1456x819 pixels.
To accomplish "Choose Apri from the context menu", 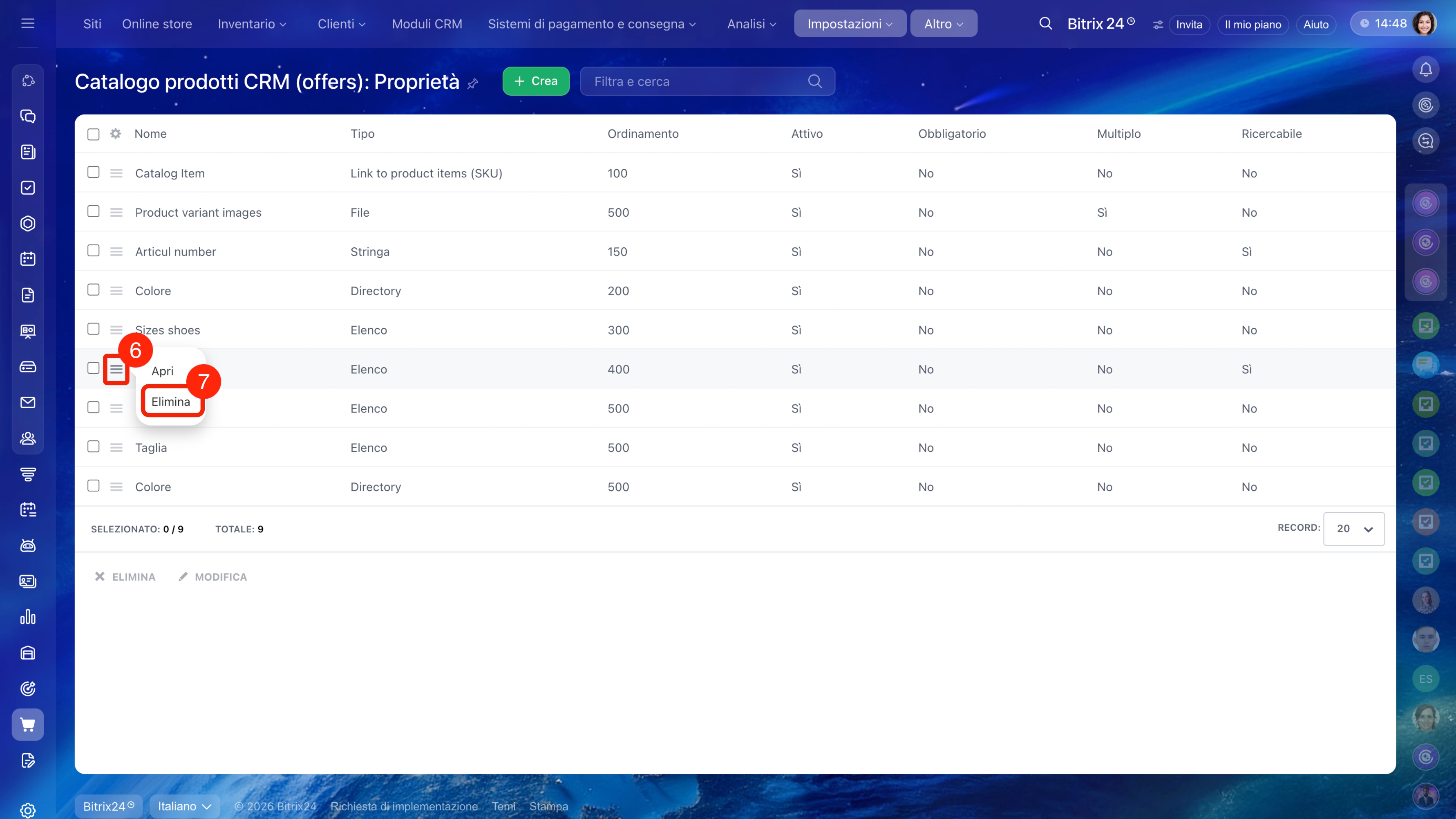I will (162, 371).
